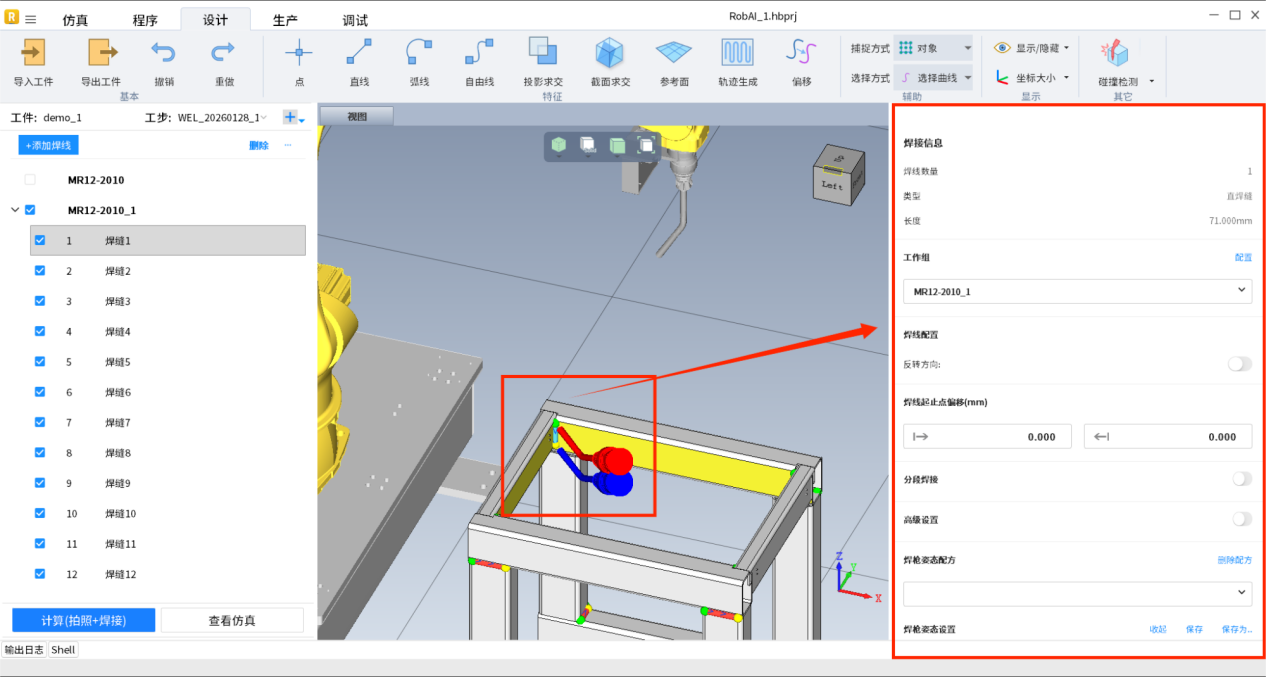Image resolution: width=1266 pixels, height=677 pixels.
Task: Click the weld start offset input field
Action: tap(987, 436)
